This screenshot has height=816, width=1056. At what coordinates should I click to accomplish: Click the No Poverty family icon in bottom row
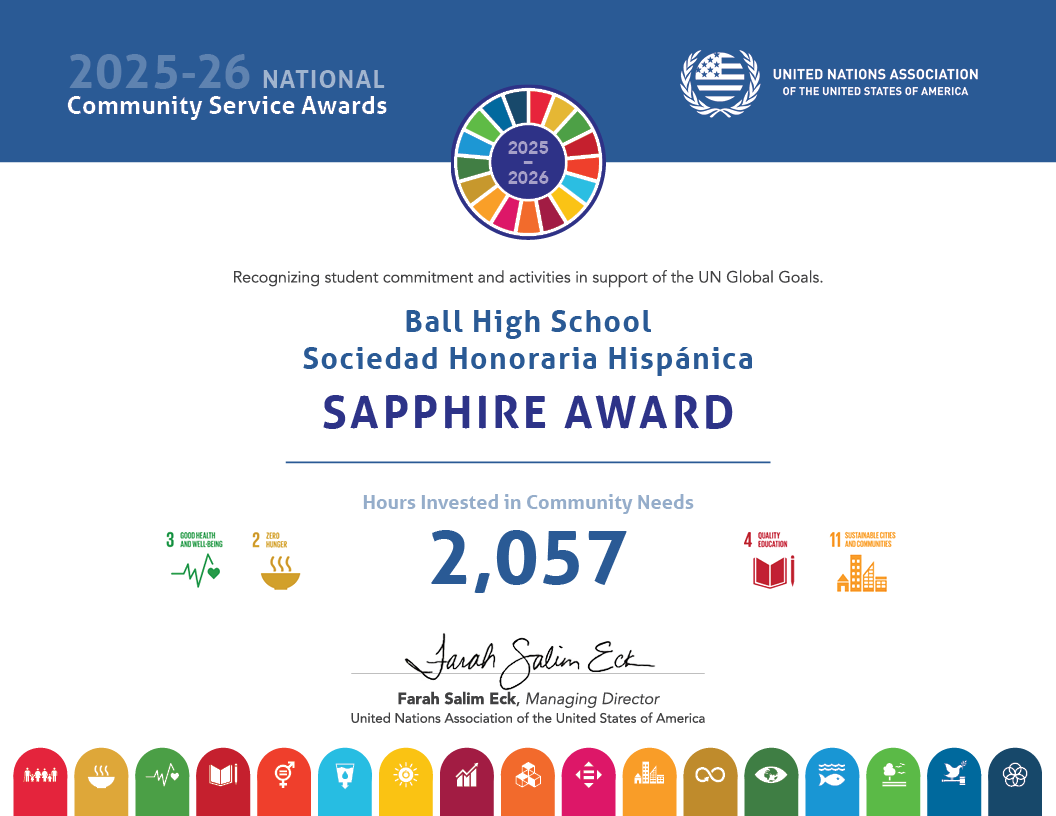point(40,782)
